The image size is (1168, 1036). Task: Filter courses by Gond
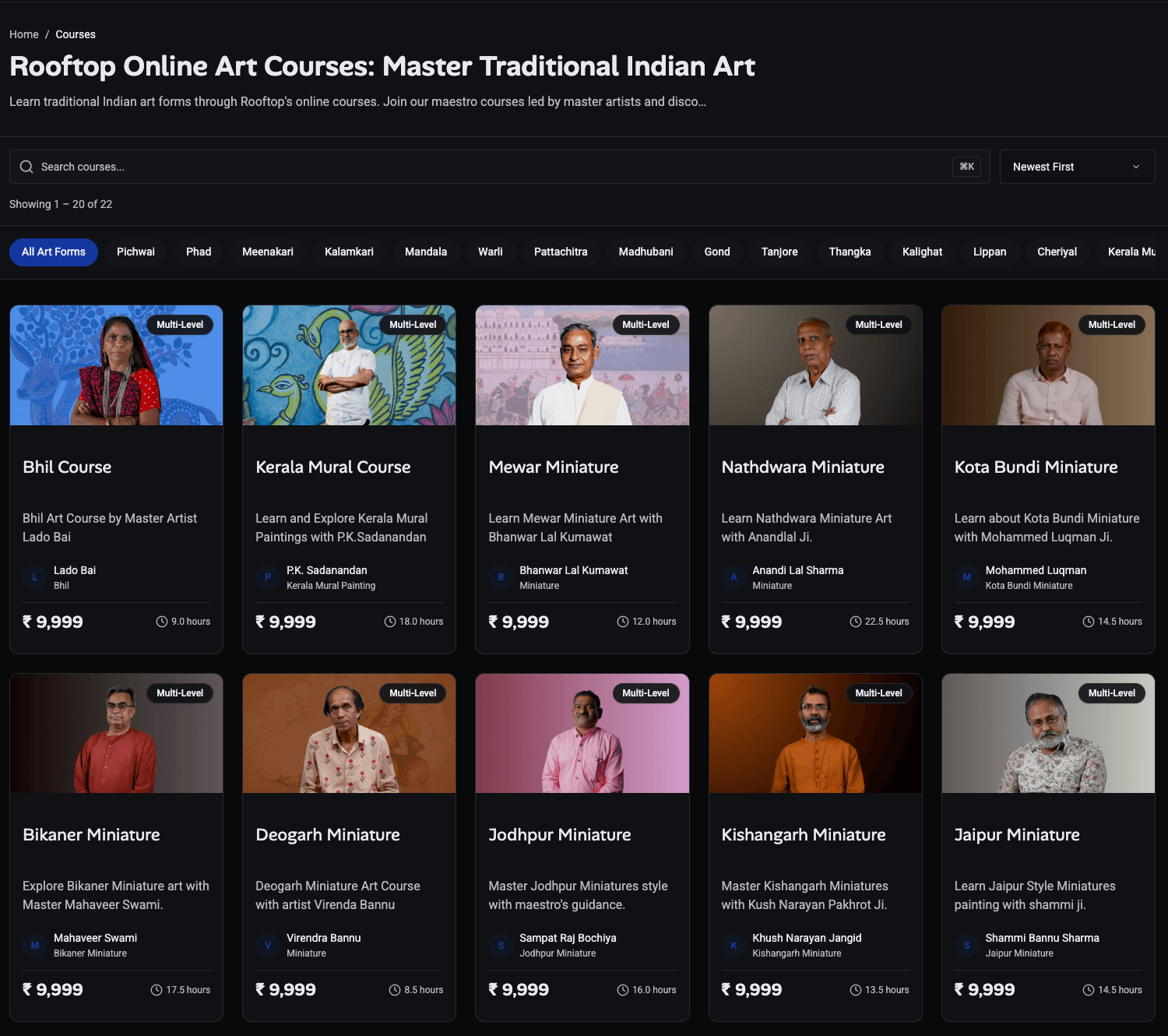pyautogui.click(x=717, y=252)
